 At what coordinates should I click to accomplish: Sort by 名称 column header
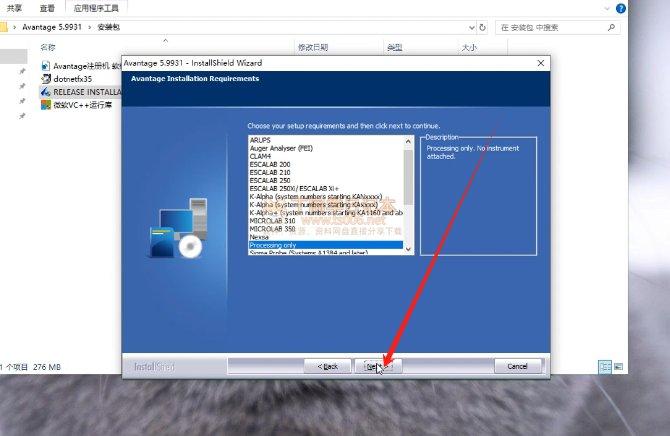point(48,47)
